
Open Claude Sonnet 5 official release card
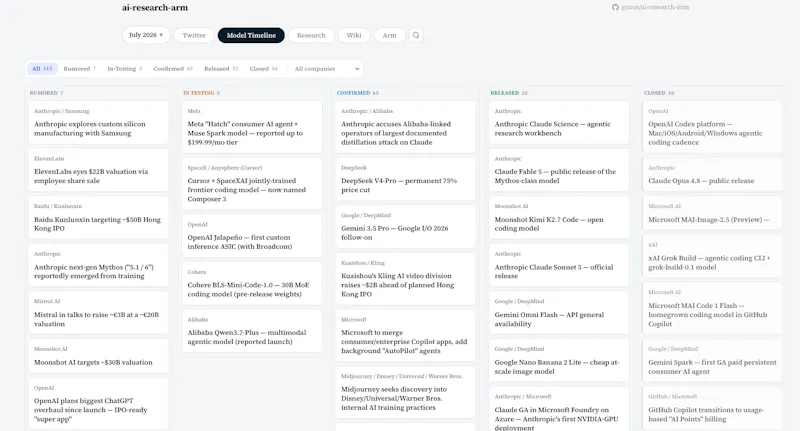coord(559,265)
